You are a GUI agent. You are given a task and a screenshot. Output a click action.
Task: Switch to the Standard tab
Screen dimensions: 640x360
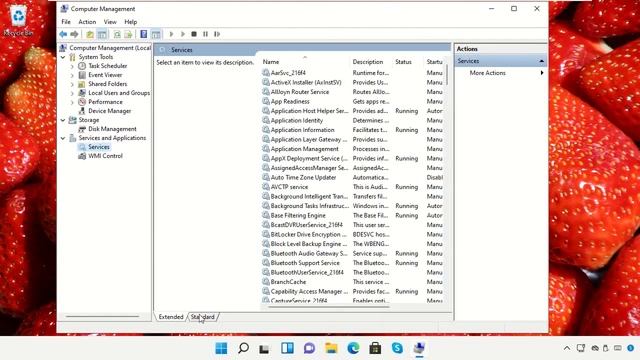point(203,317)
